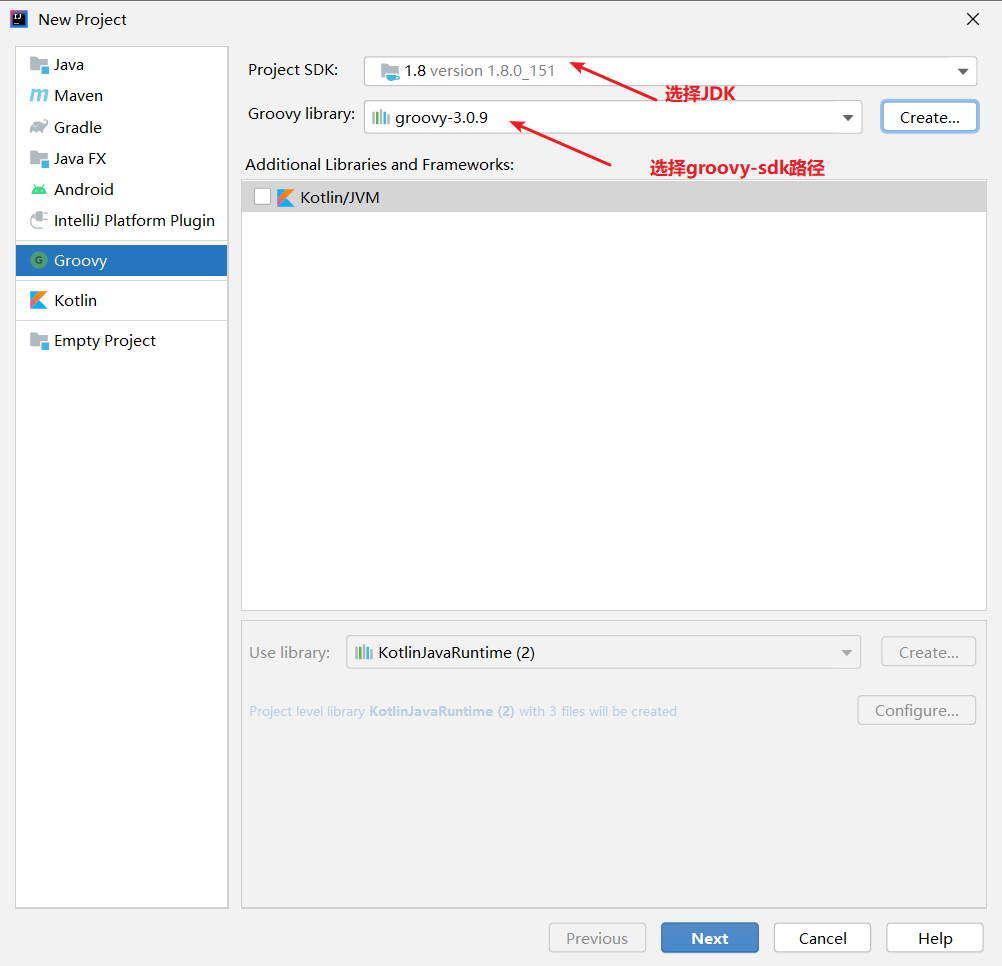Click the Empty Project folder icon
This screenshot has height=966, width=1002.
tap(39, 341)
